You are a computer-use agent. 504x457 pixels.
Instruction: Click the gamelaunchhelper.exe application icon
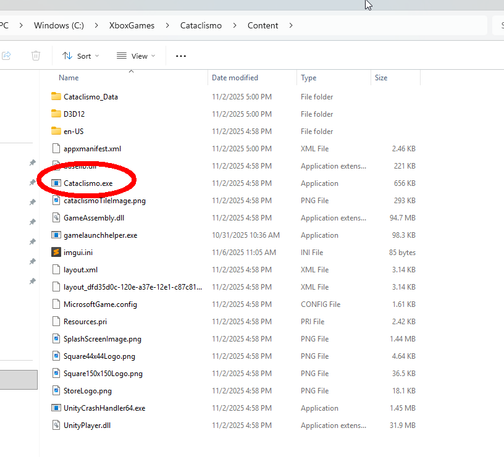56,235
